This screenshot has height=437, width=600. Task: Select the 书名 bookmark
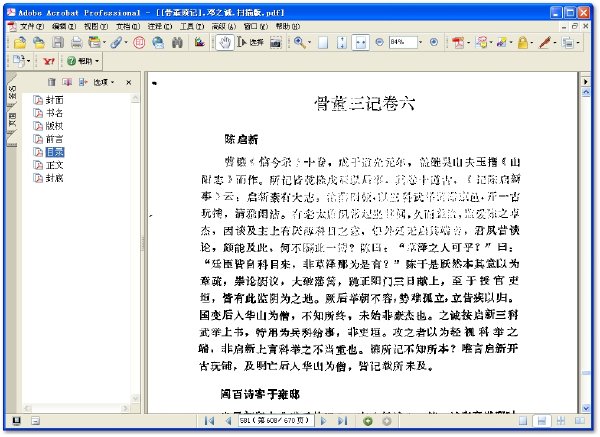pyautogui.click(x=54, y=113)
